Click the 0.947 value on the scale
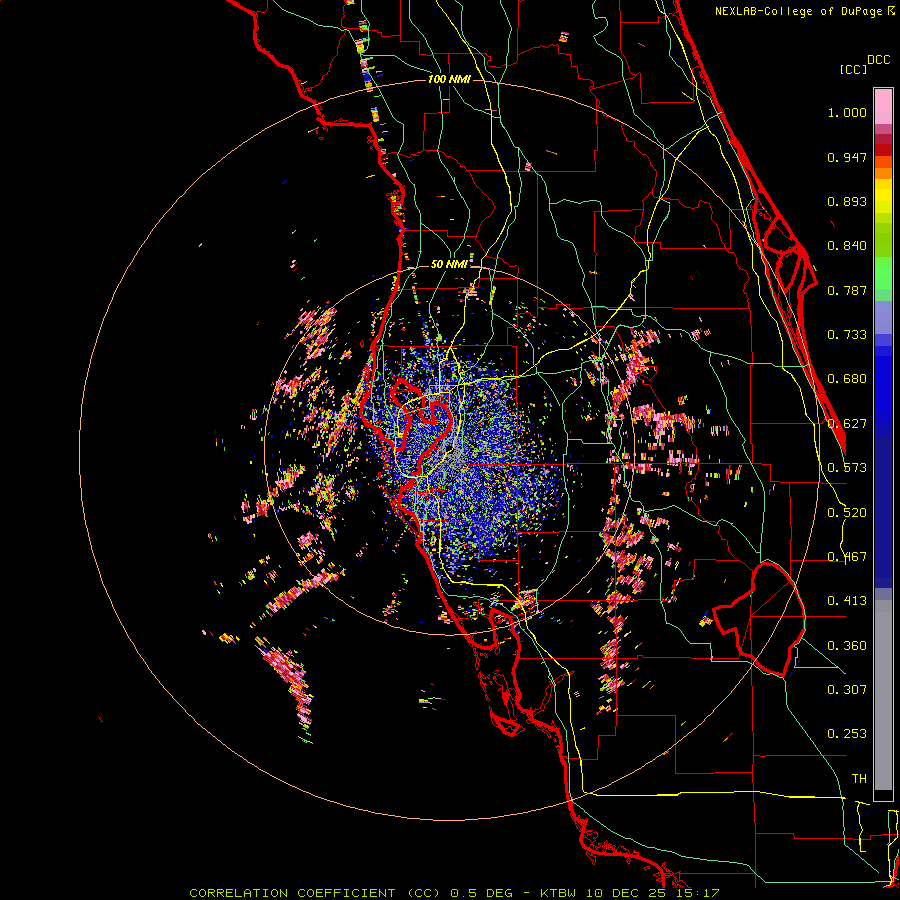 847,157
